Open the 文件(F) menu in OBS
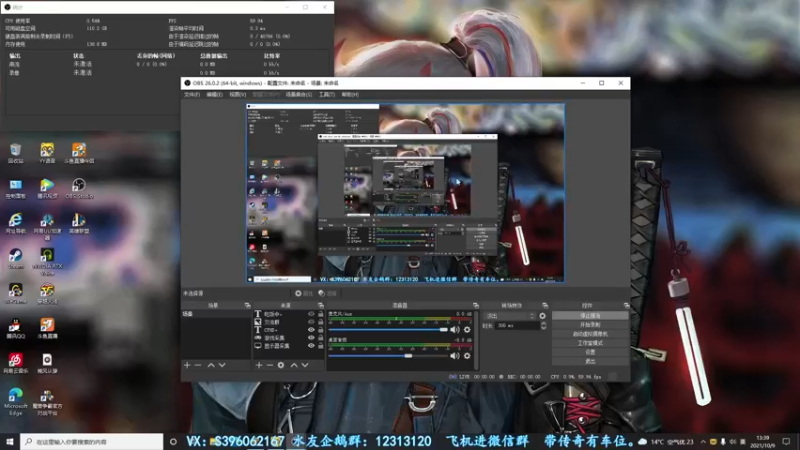The width and height of the screenshot is (800, 450). click(x=192, y=94)
